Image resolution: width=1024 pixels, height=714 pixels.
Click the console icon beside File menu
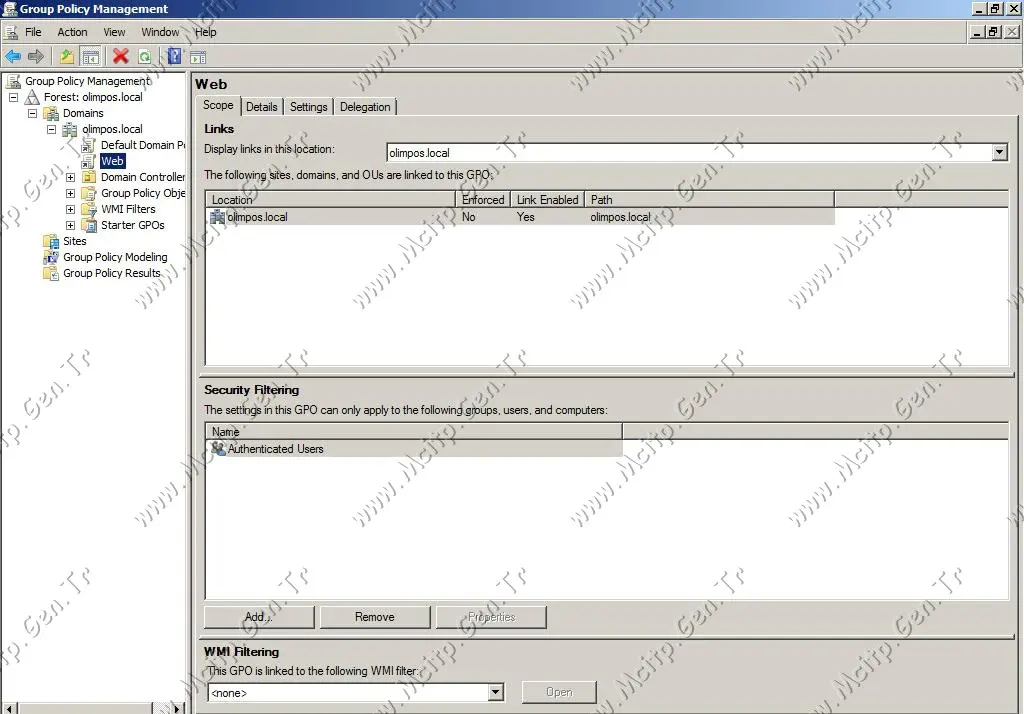click(x=11, y=32)
